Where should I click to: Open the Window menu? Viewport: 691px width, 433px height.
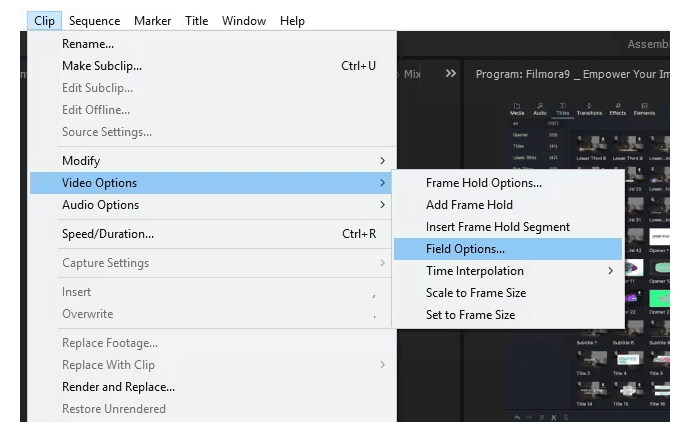(244, 21)
